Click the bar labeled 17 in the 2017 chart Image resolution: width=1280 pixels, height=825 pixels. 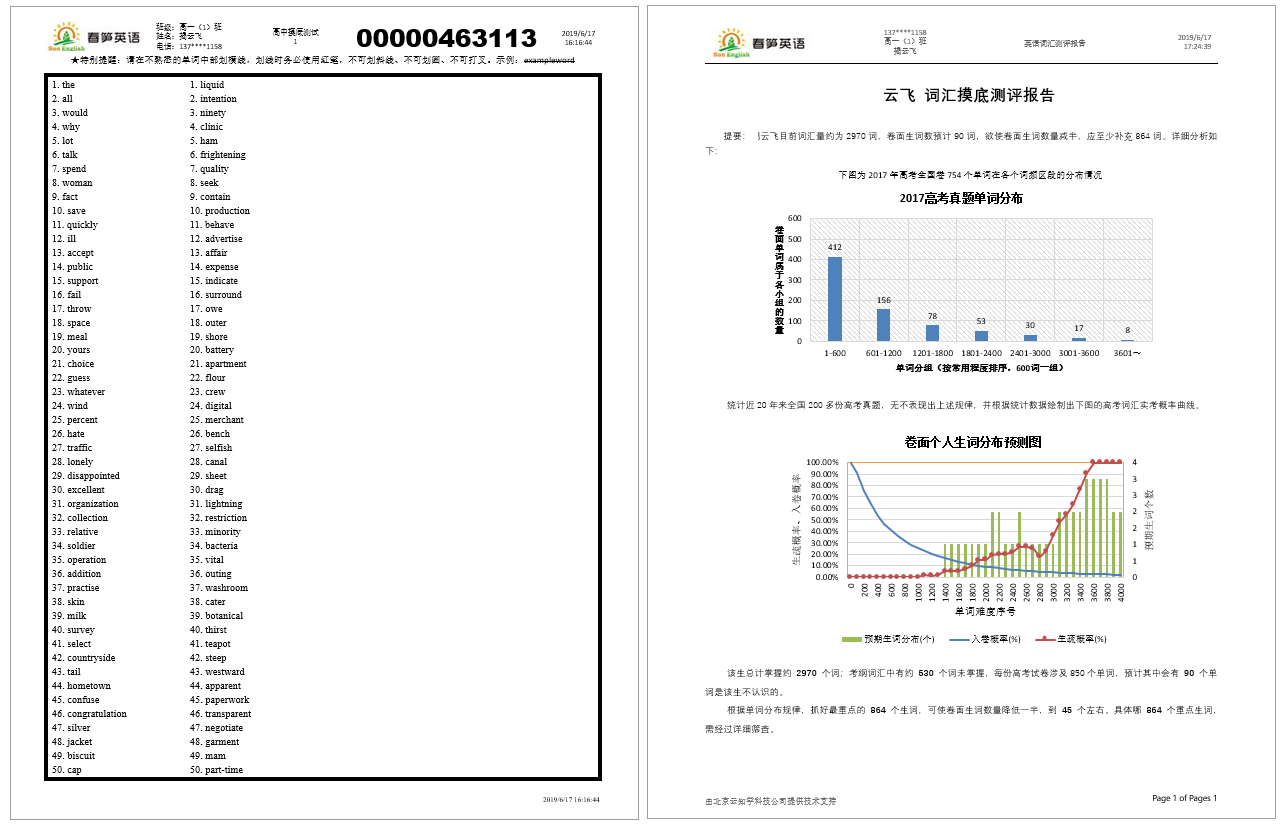click(x=1079, y=339)
